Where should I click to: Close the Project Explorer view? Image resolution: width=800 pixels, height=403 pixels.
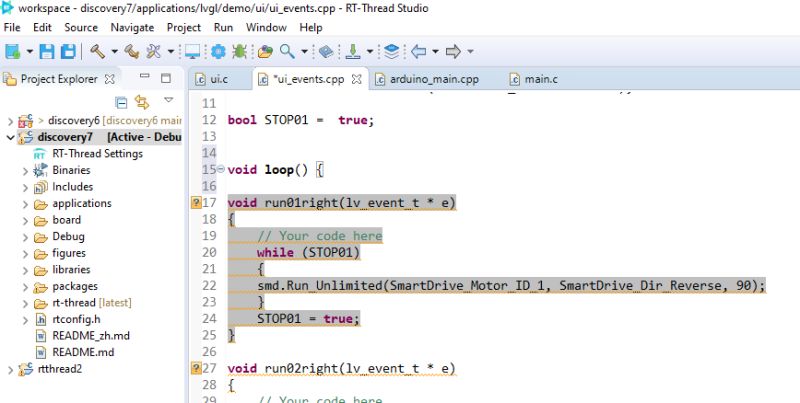pyautogui.click(x=109, y=79)
